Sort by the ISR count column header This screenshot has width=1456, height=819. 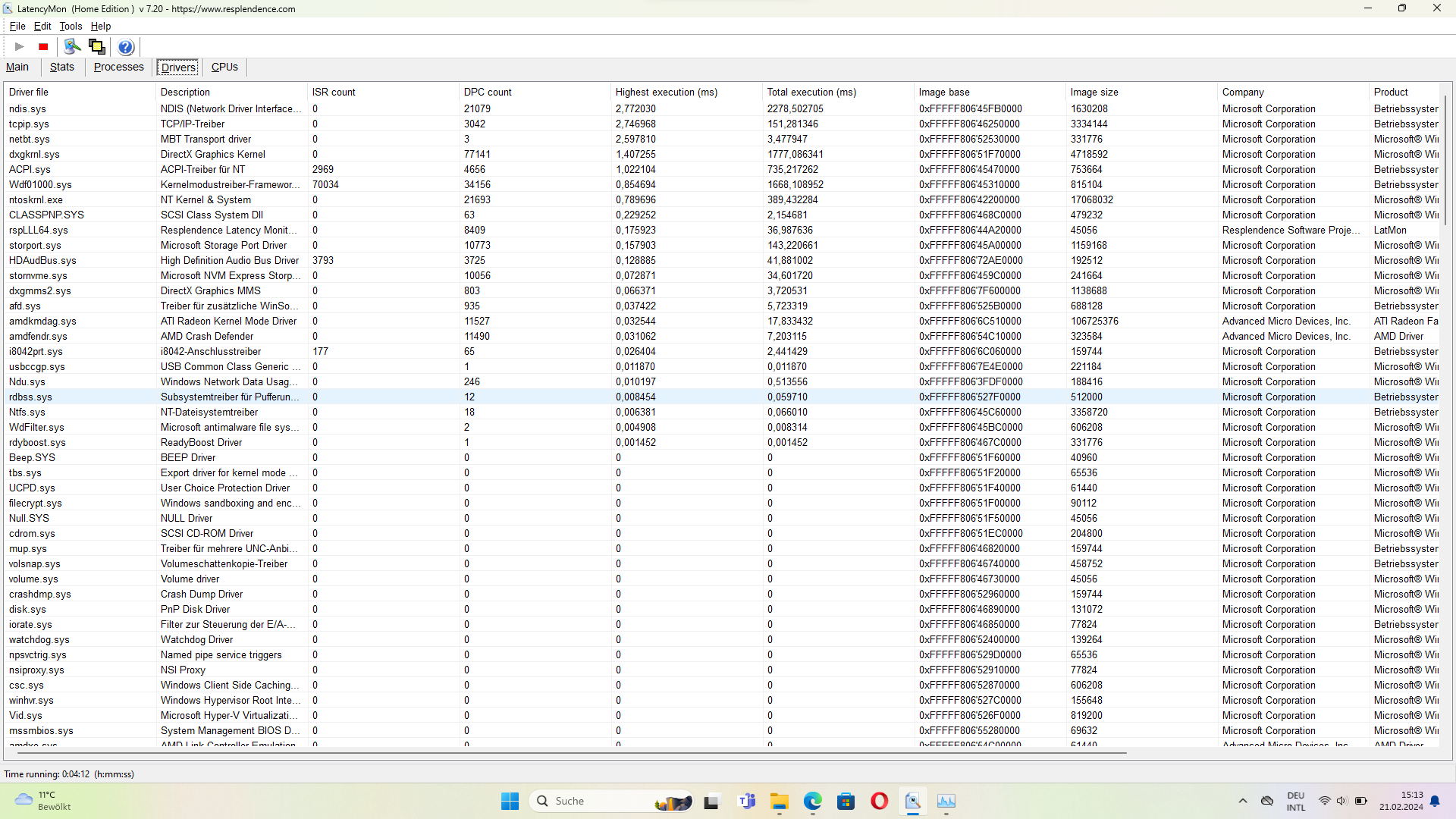click(x=334, y=92)
